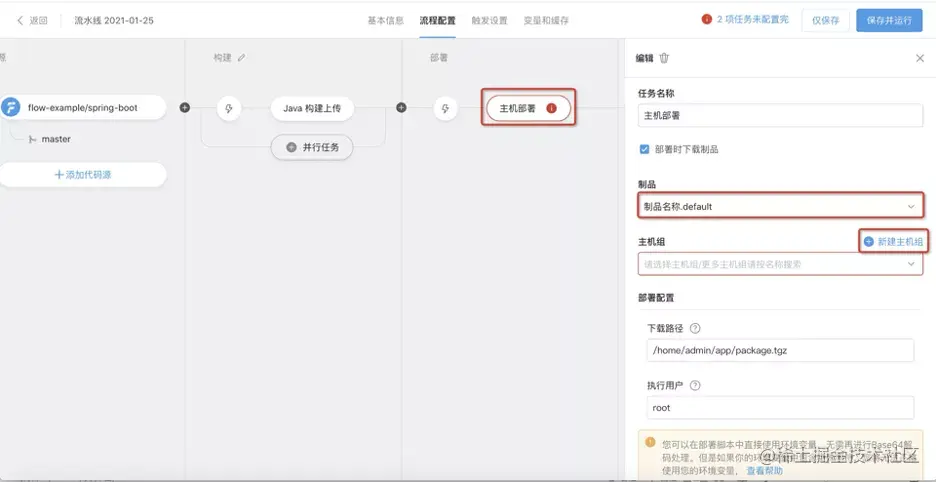Select the 主机部署 task node
Image resolution: width=936 pixels, height=482 pixels.
point(528,109)
